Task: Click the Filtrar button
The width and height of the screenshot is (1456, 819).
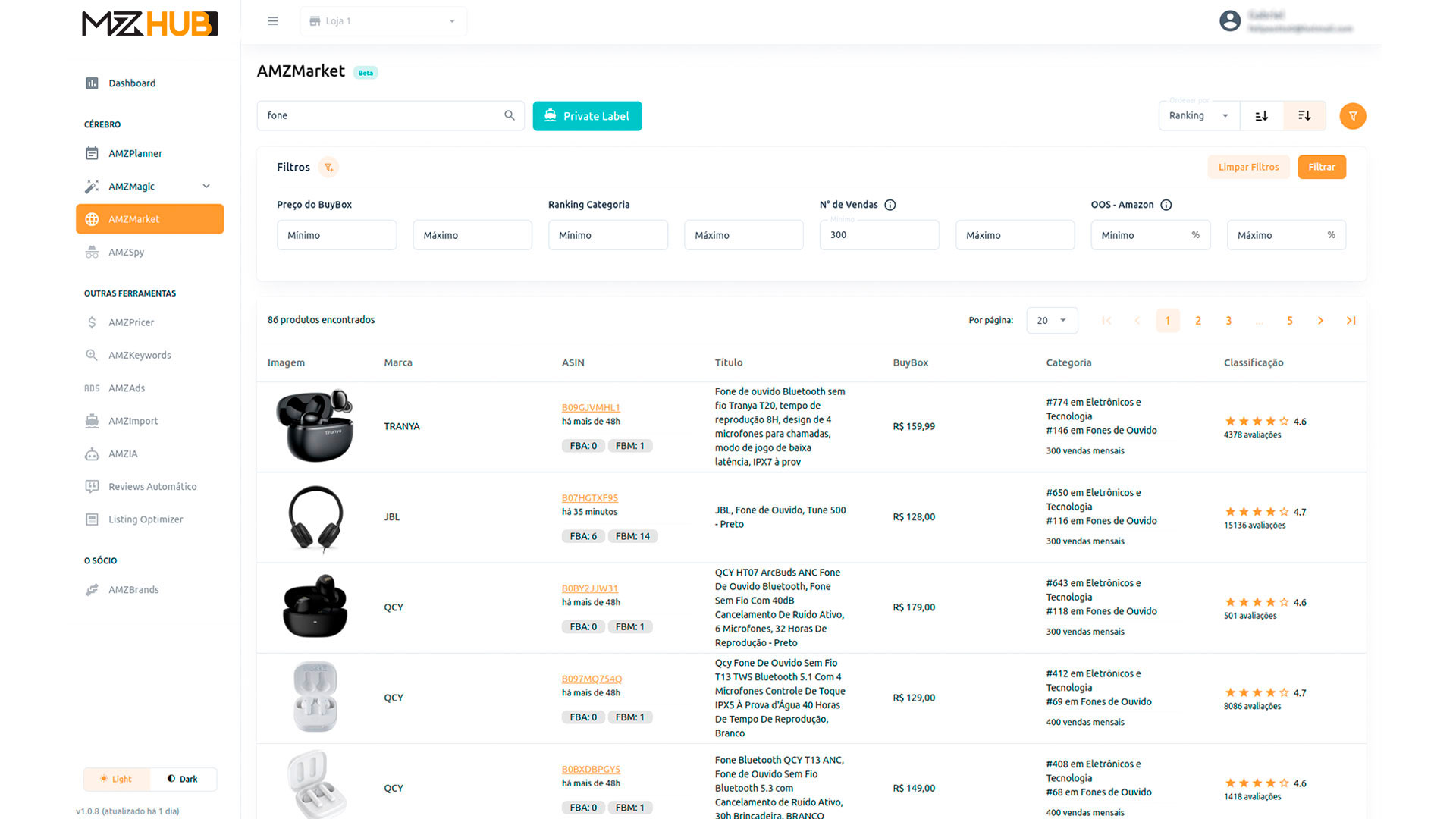Action: point(1322,167)
